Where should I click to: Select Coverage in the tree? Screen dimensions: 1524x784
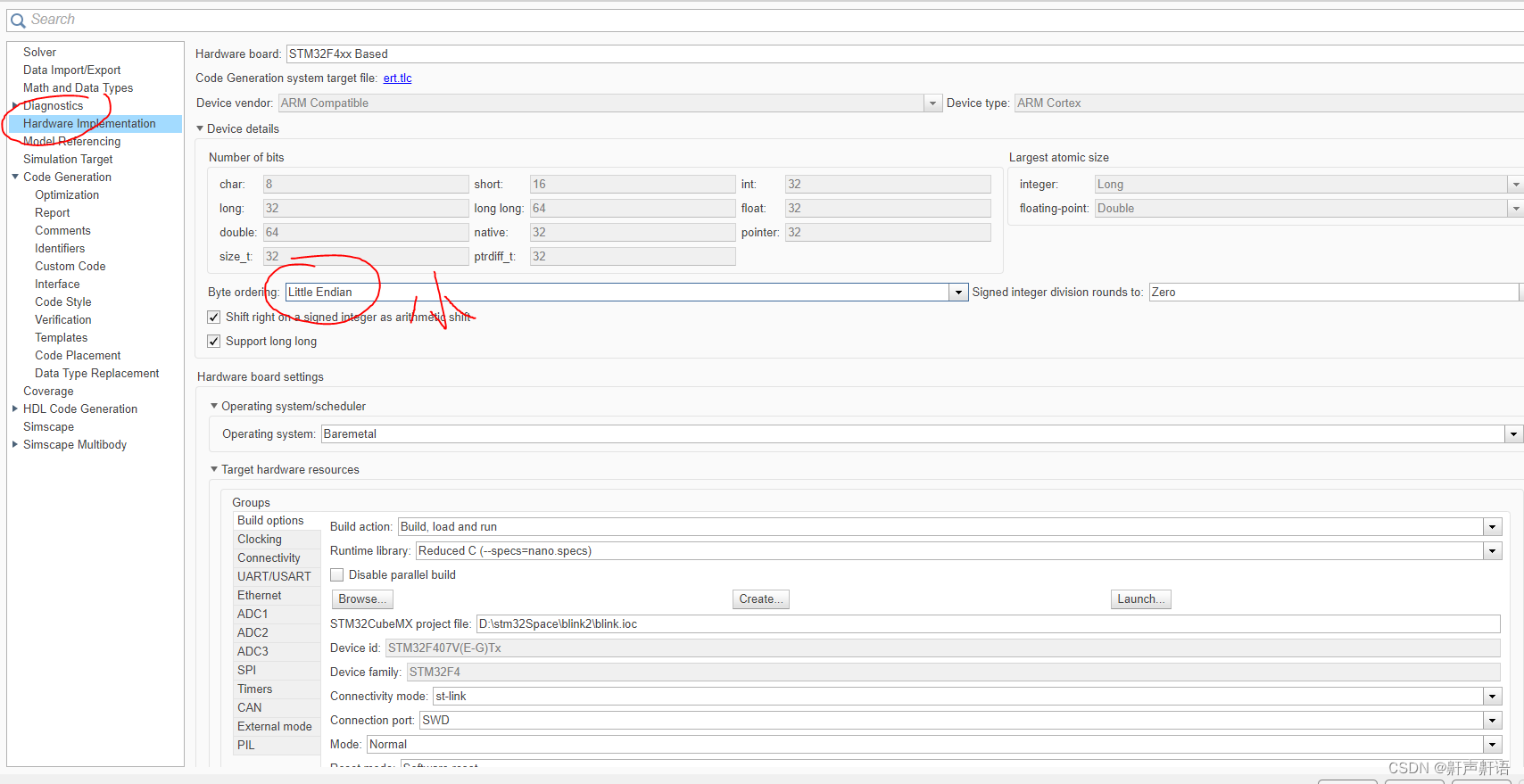pos(48,391)
